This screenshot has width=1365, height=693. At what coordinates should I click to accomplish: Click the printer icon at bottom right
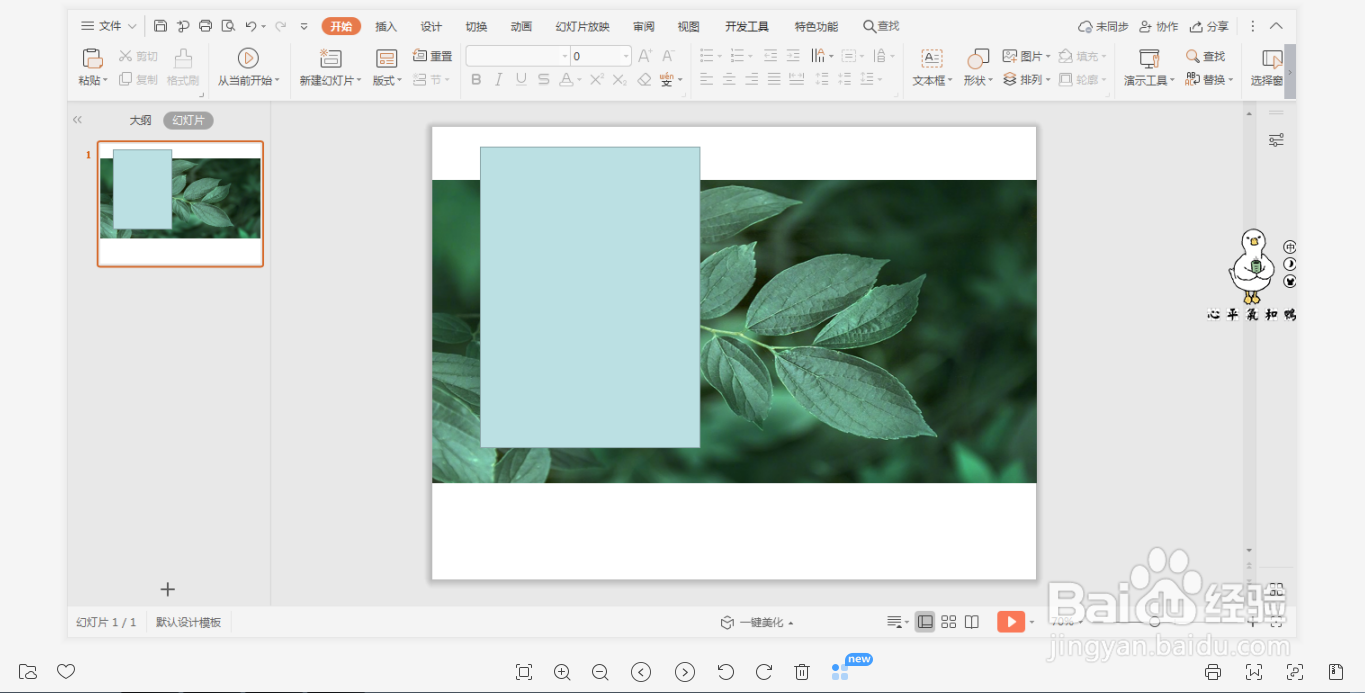coord(1213,672)
